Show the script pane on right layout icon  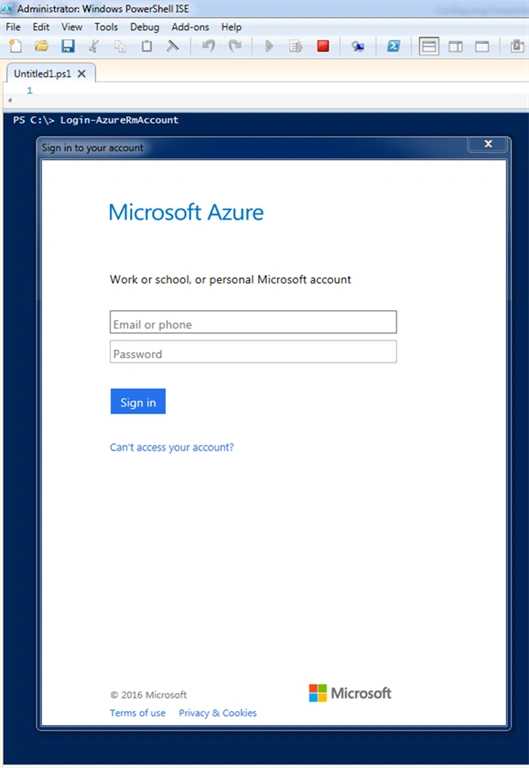click(456, 47)
